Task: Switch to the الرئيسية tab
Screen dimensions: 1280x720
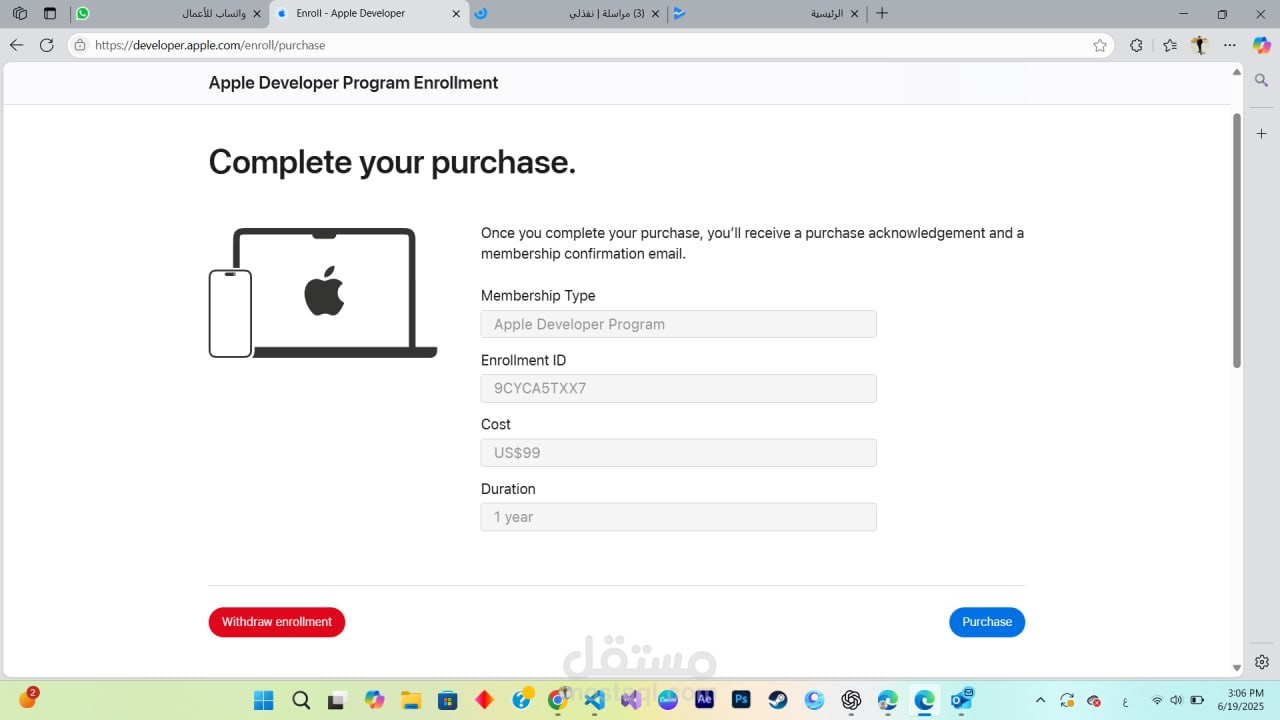Action: 820,13
